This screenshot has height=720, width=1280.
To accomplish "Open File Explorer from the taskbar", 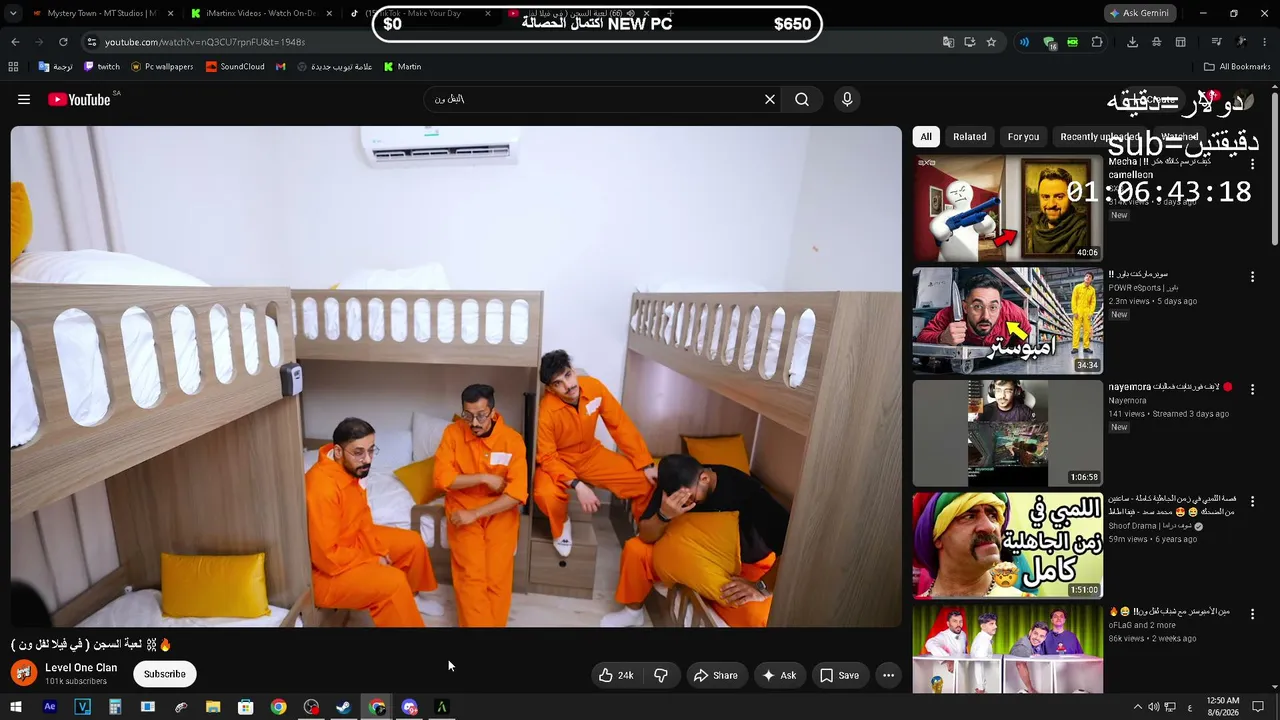I will point(213,707).
